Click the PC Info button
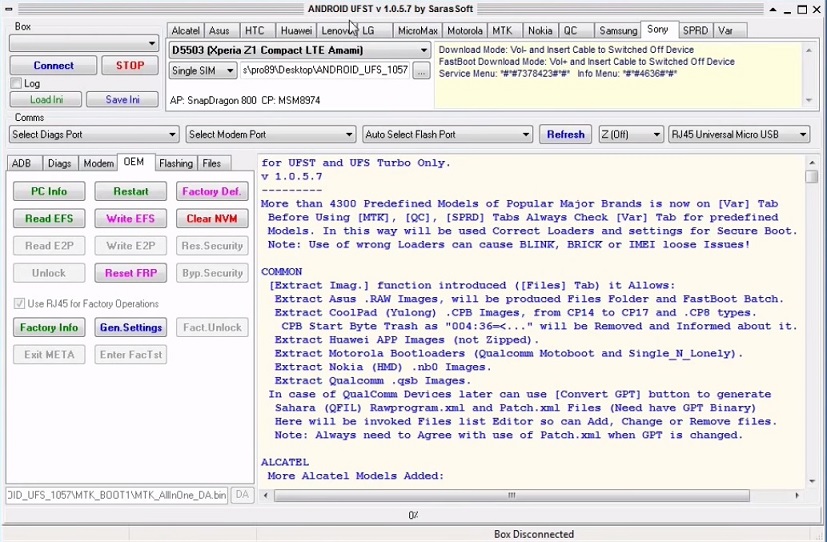This screenshot has height=542, width=827. (x=49, y=191)
